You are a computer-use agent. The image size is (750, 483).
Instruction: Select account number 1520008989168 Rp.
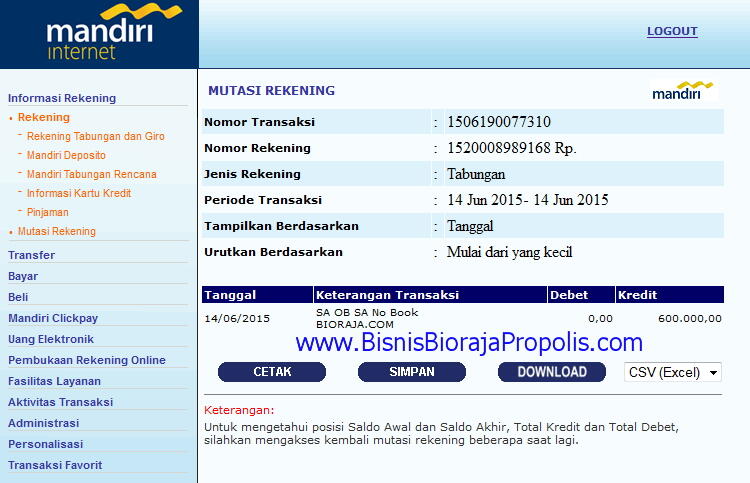point(512,148)
